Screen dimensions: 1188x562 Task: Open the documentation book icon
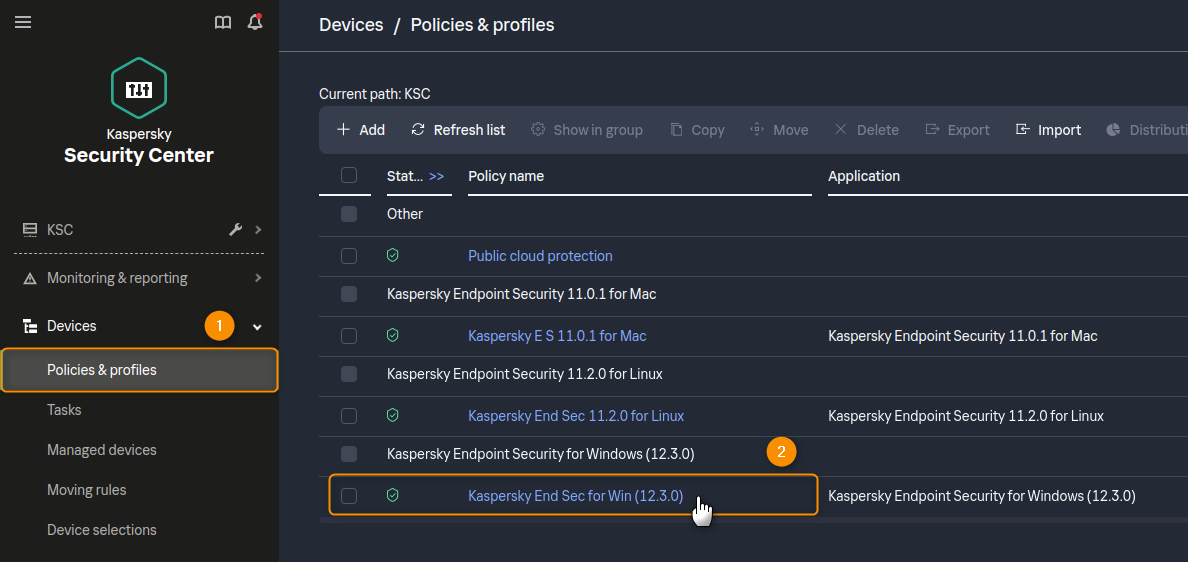point(223,22)
